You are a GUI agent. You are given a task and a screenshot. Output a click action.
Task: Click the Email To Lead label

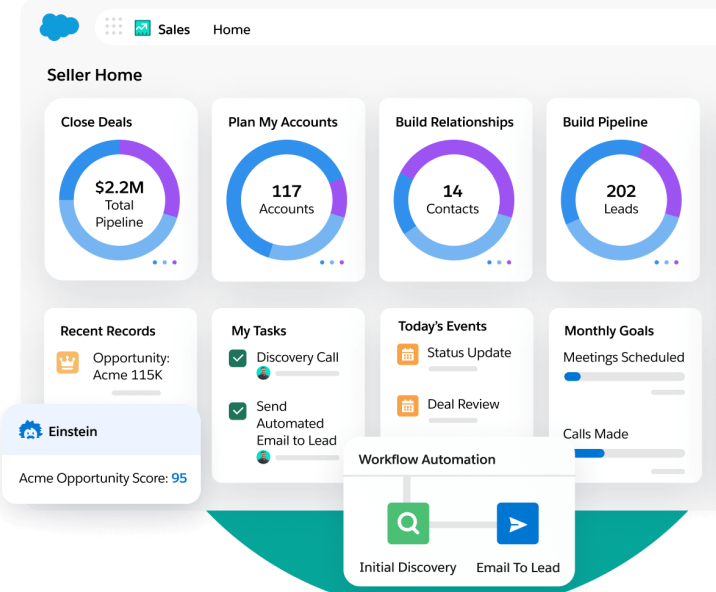coord(518,567)
